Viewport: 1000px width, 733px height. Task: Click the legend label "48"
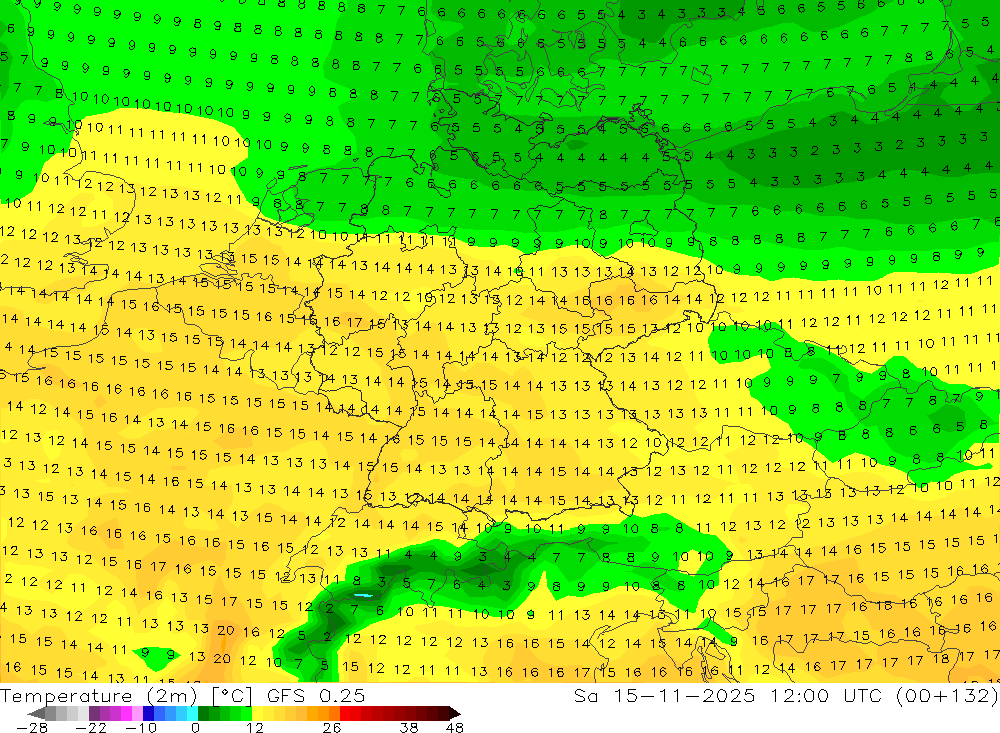tap(455, 728)
